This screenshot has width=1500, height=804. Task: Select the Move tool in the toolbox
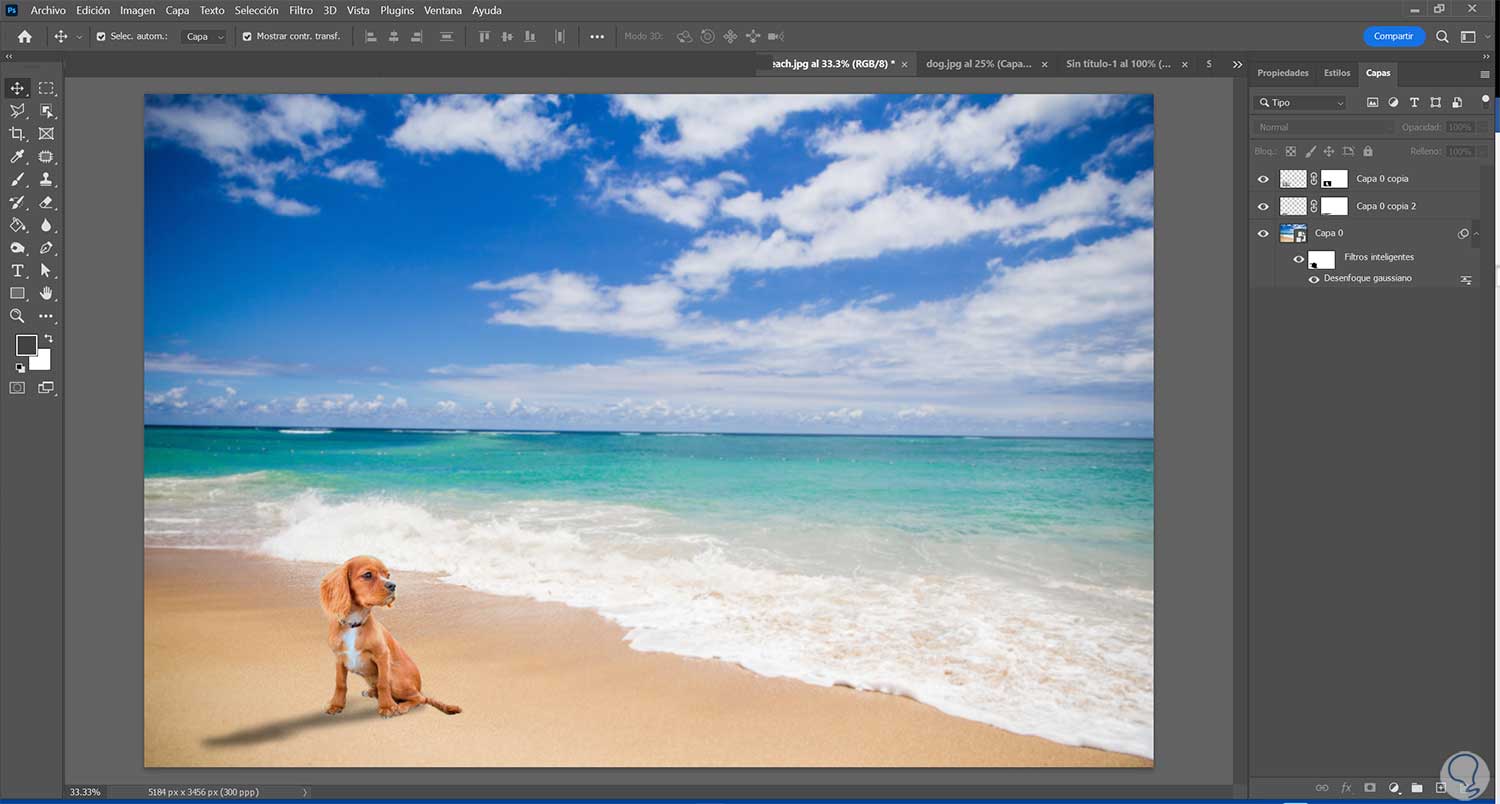17,89
